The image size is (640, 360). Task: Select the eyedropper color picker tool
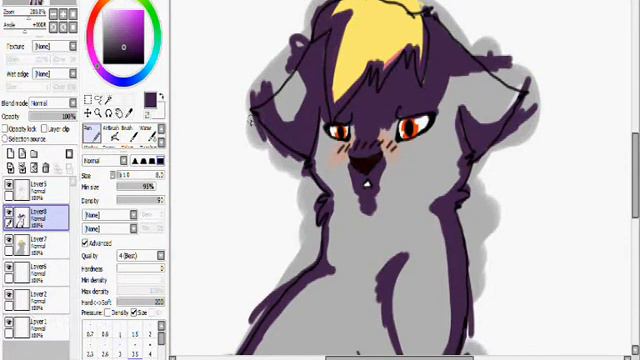pos(129,113)
